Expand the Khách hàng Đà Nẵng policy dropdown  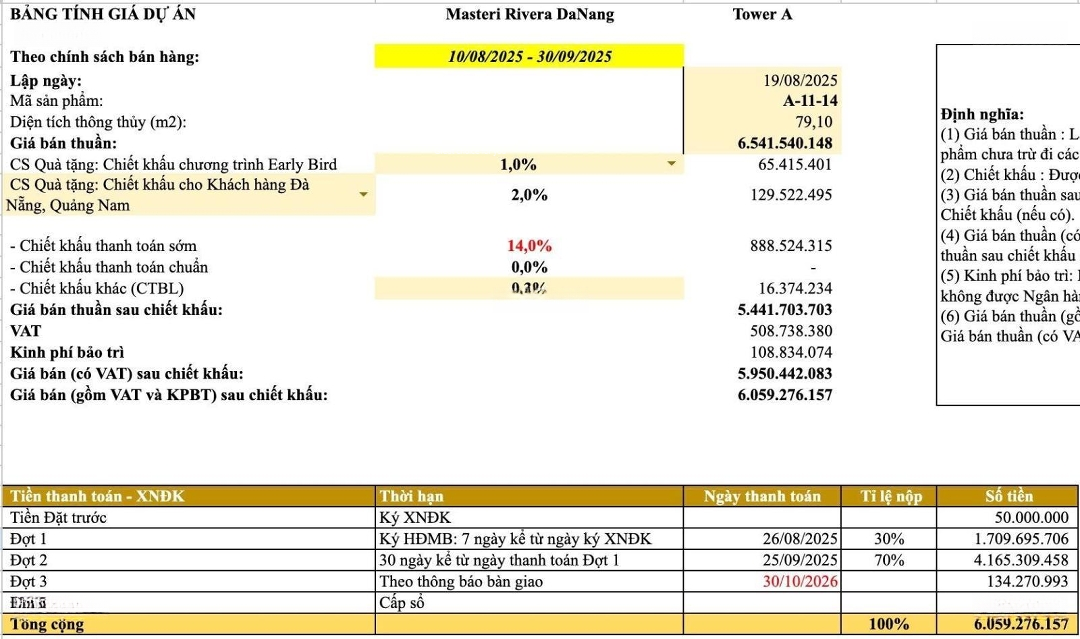coord(364,194)
